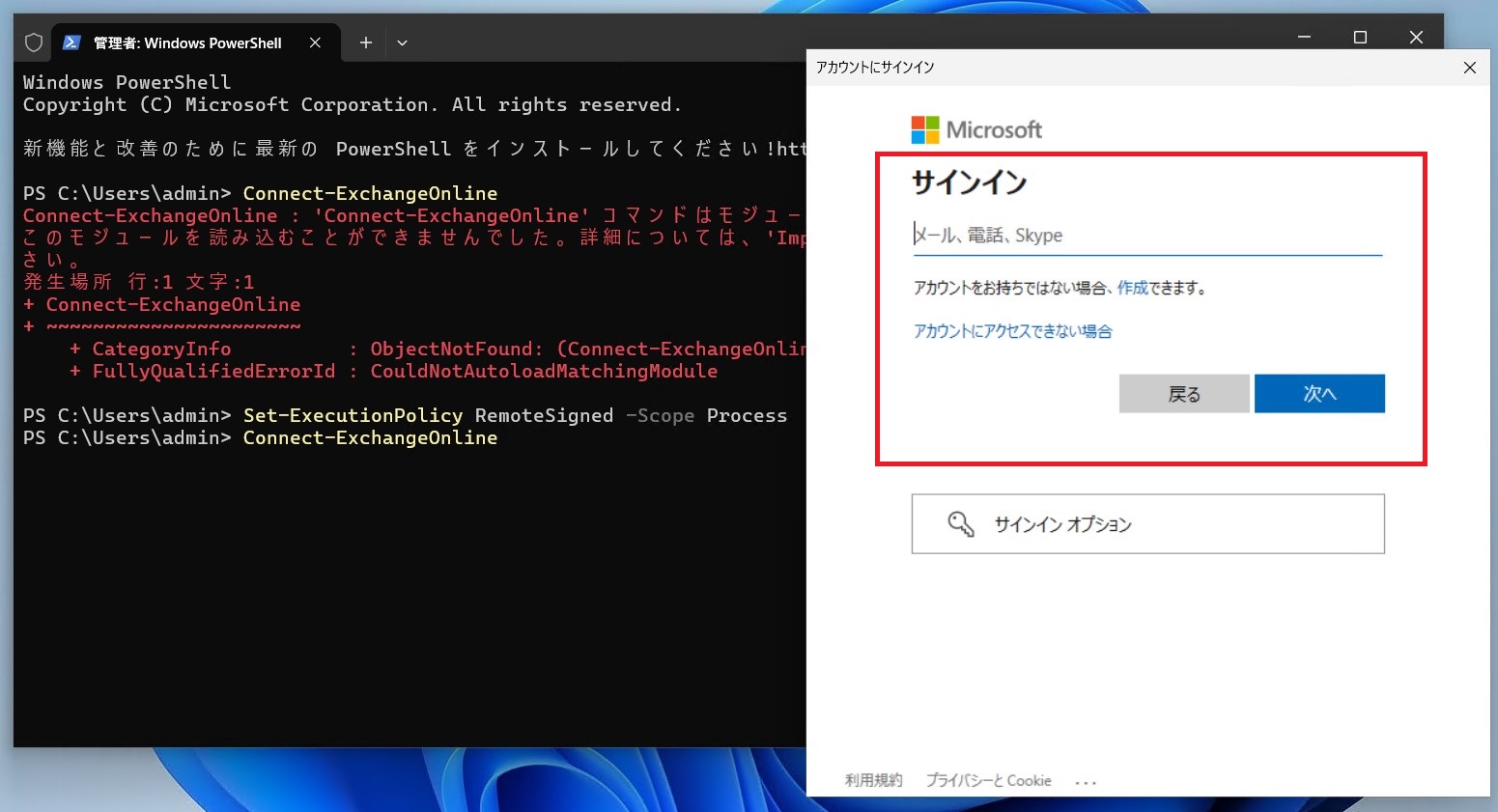1498x812 pixels.
Task: Open the 作成 account creation link
Action: pyautogui.click(x=1132, y=288)
